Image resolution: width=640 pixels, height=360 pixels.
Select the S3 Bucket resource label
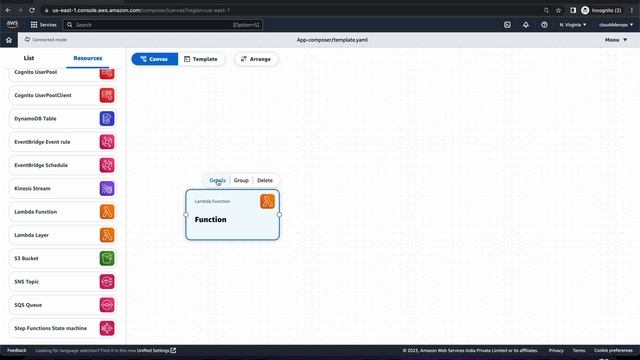click(x=26, y=258)
